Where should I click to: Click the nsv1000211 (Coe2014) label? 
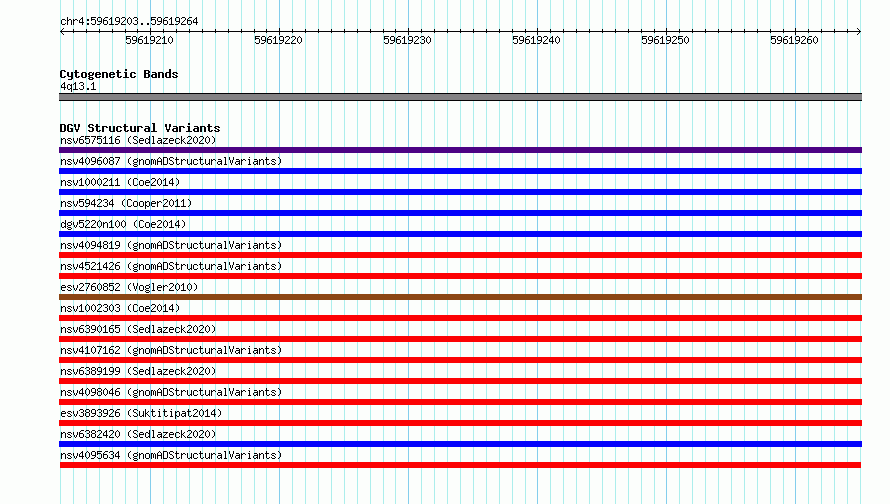[x=120, y=182]
